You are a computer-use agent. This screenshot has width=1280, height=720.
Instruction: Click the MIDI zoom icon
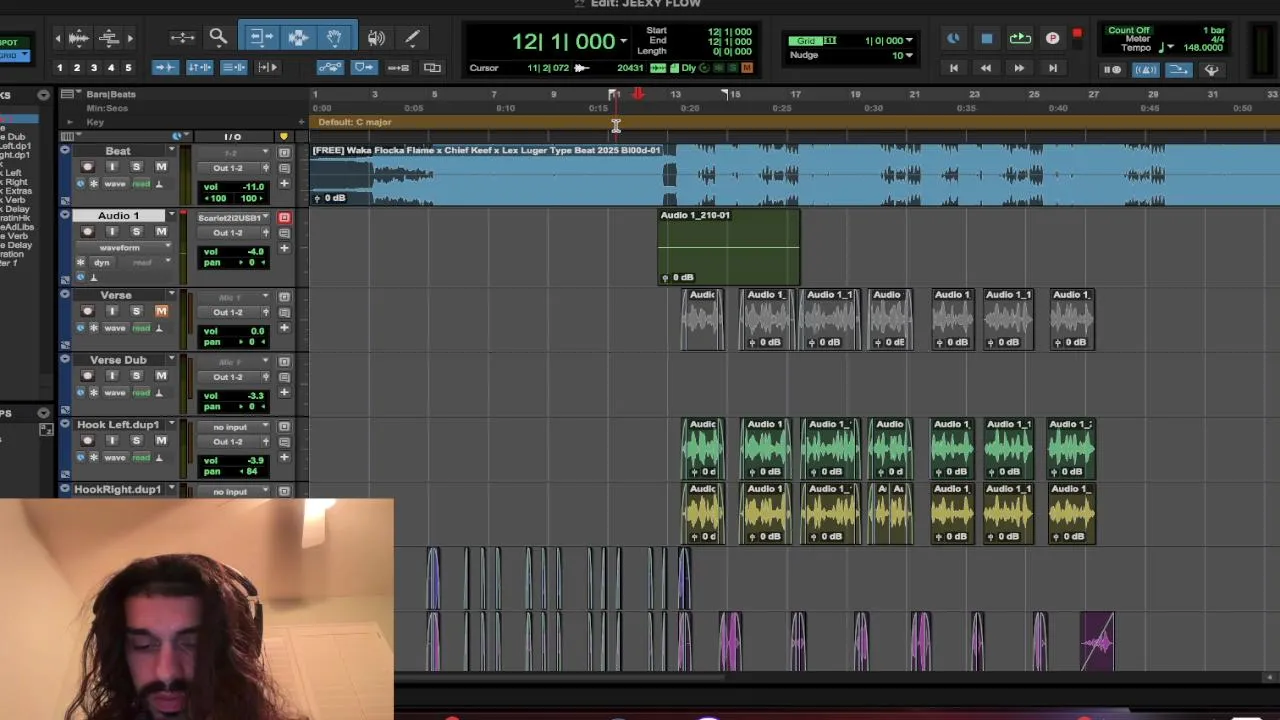pos(110,38)
